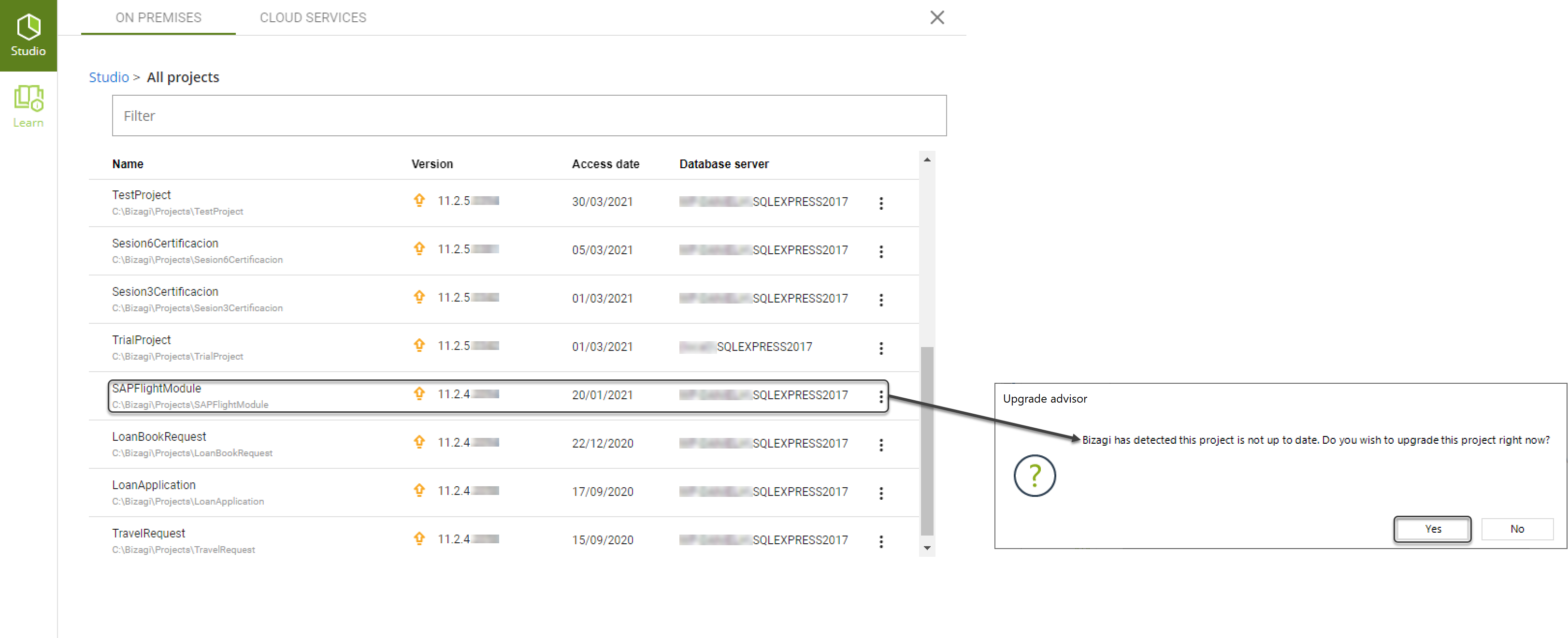
Task: Select the LoanApplication project name
Action: pyautogui.click(x=154, y=485)
